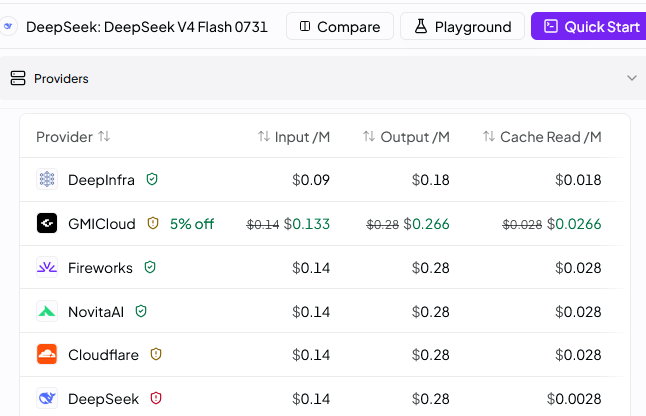Open the Compare button
Viewport: 646px width, 416px height.
click(x=340, y=26)
